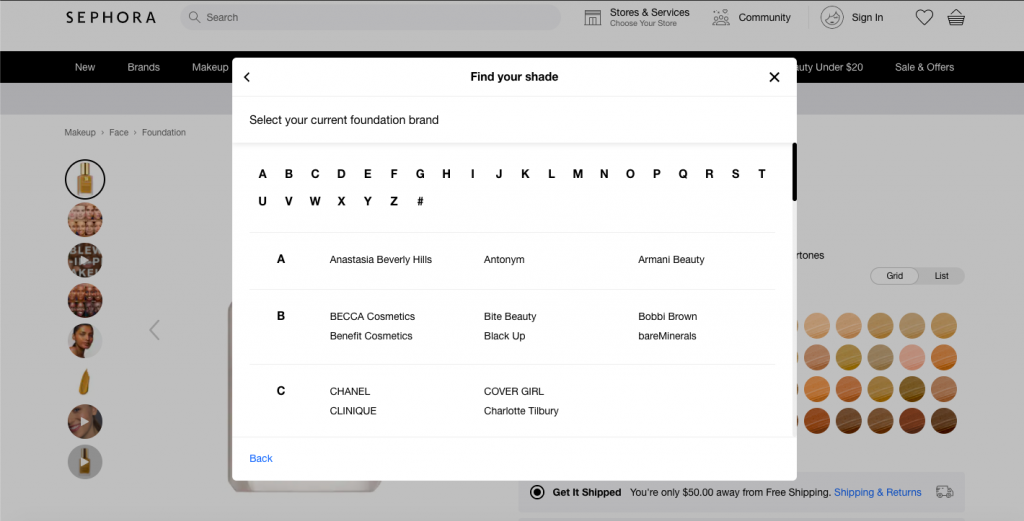Screen dimensions: 1024x521
Task: Choose COVER GIRL brand
Action: point(514,391)
